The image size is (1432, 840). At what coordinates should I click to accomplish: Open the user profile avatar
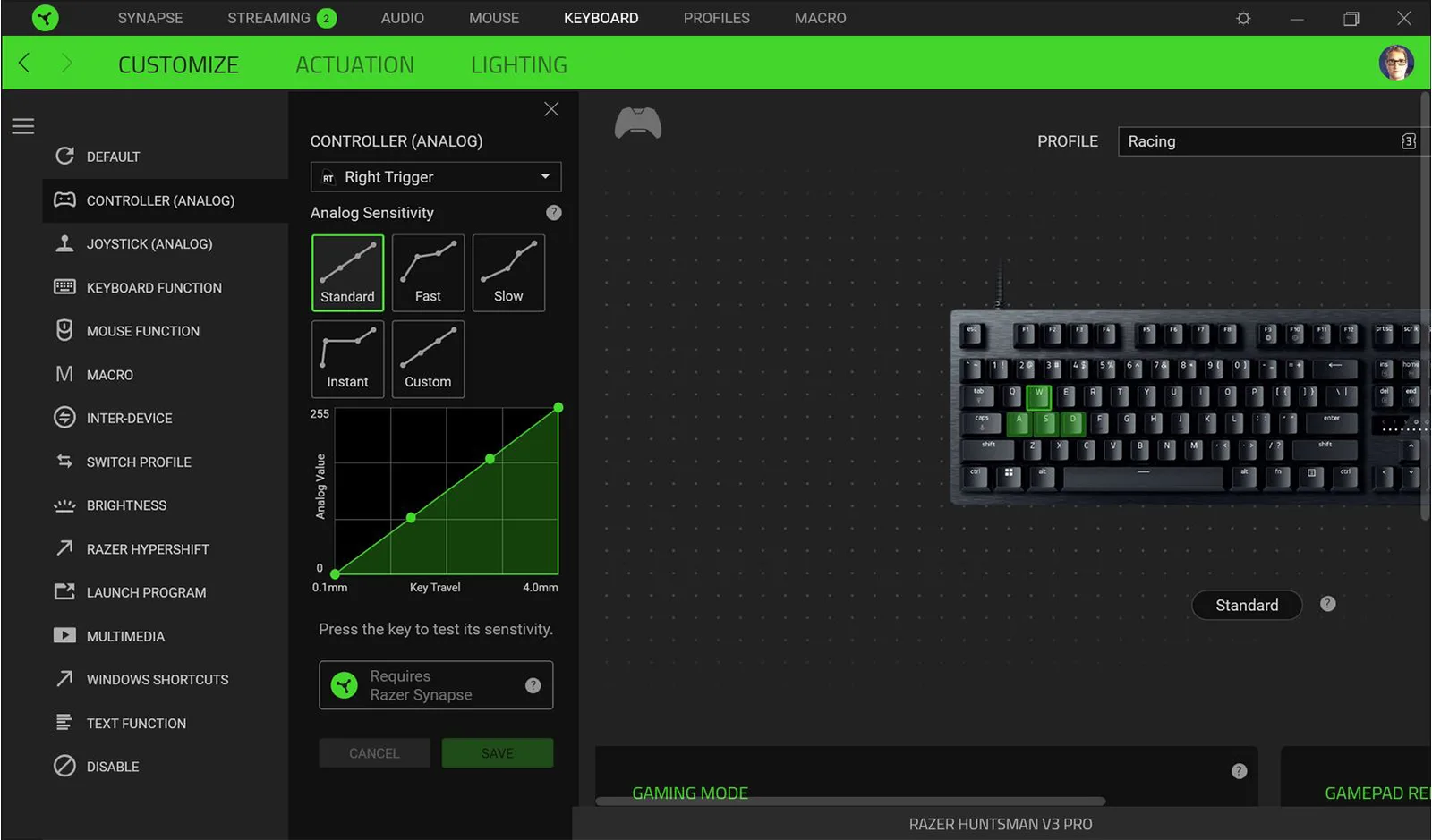click(1395, 63)
